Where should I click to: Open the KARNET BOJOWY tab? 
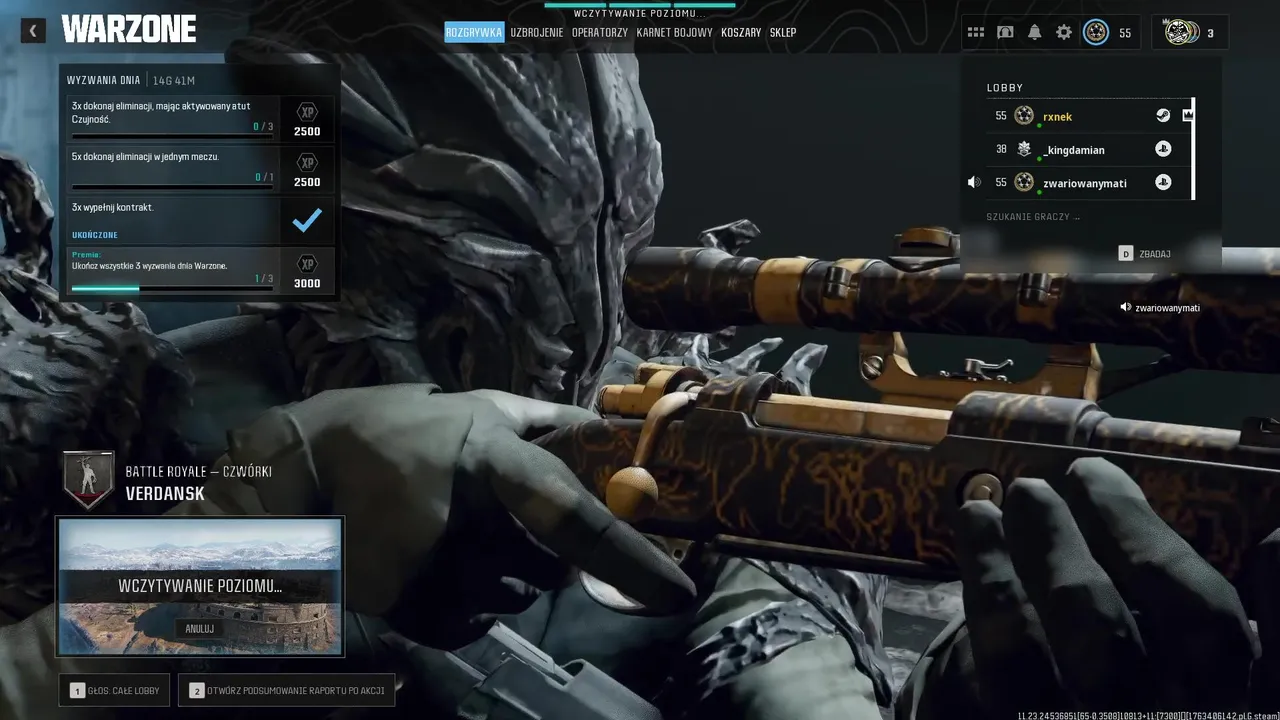click(x=675, y=32)
